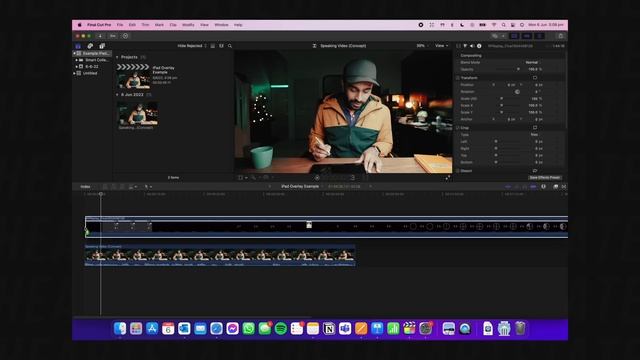This screenshot has height=360, width=640.
Task: Click the connect clip edit button
Action: (x=105, y=187)
